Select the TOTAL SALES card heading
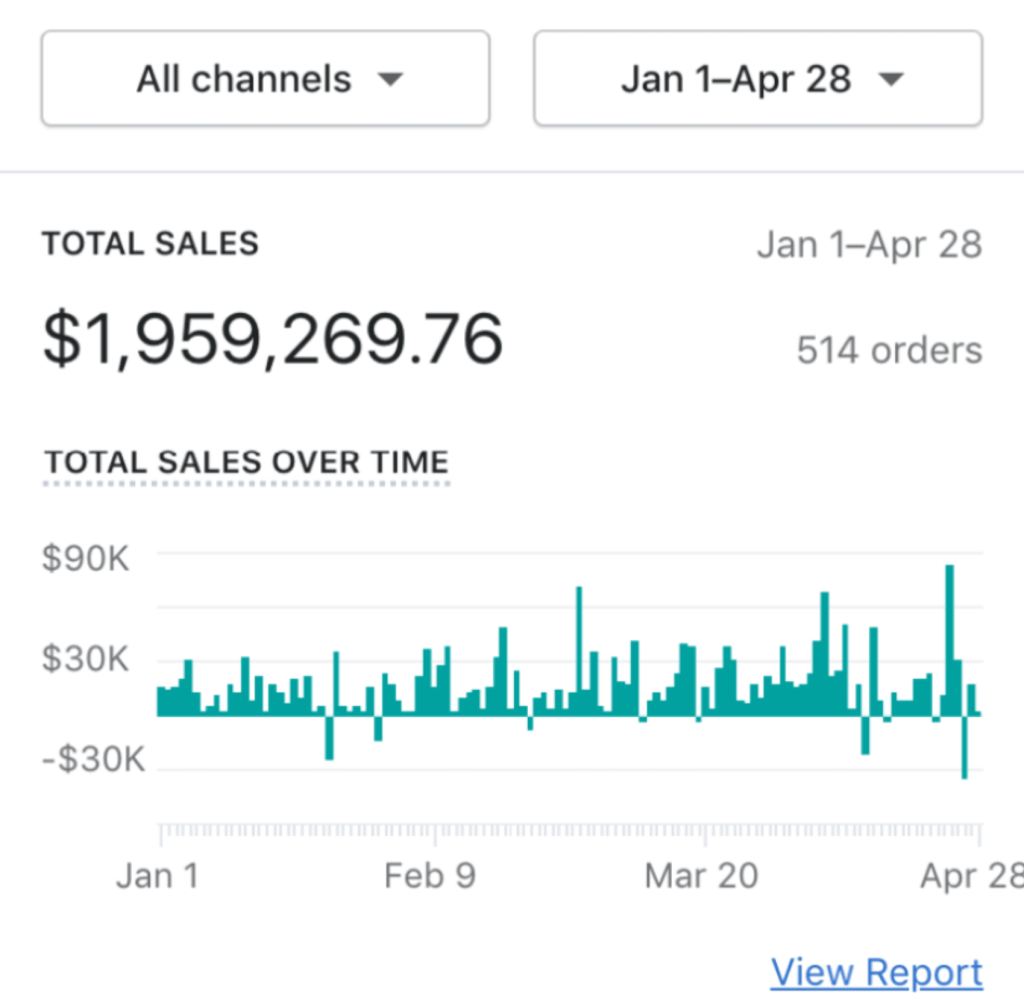 point(150,244)
